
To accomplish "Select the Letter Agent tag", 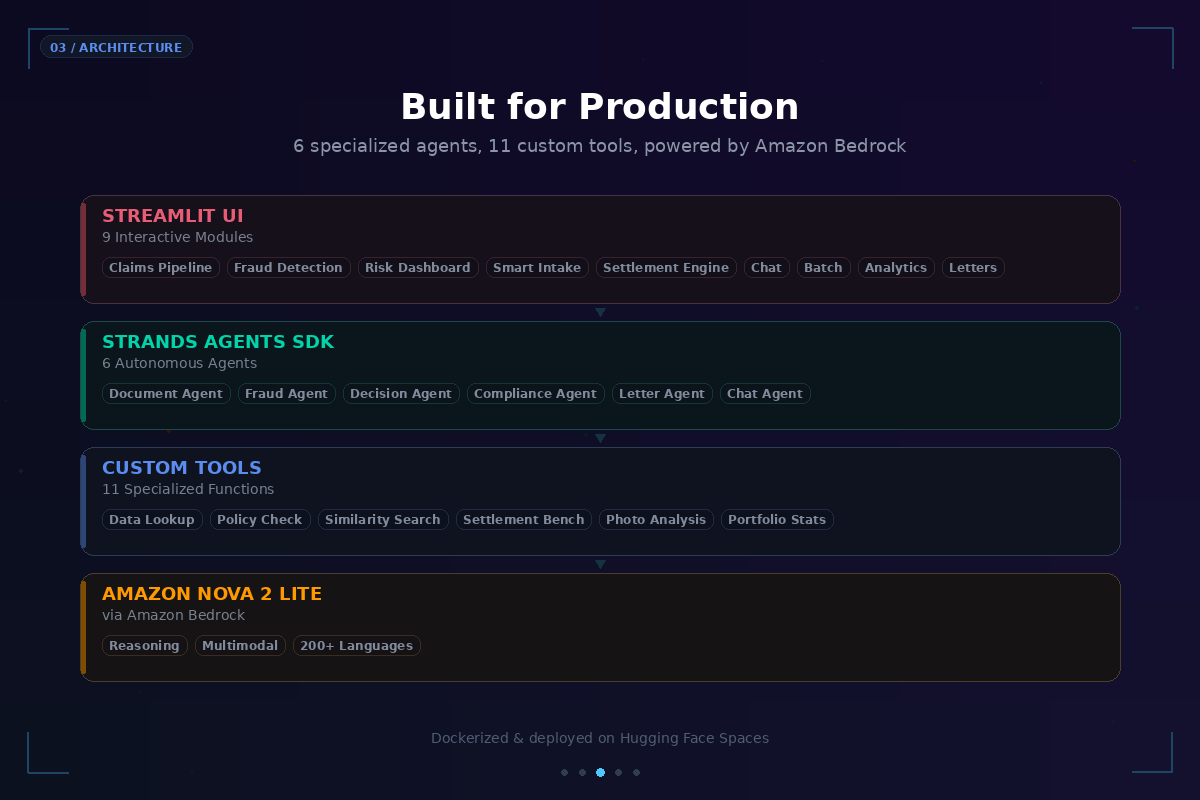I will (662, 393).
